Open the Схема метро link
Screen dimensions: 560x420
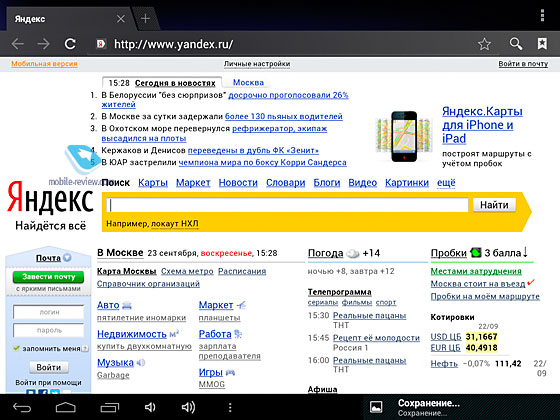click(x=187, y=271)
